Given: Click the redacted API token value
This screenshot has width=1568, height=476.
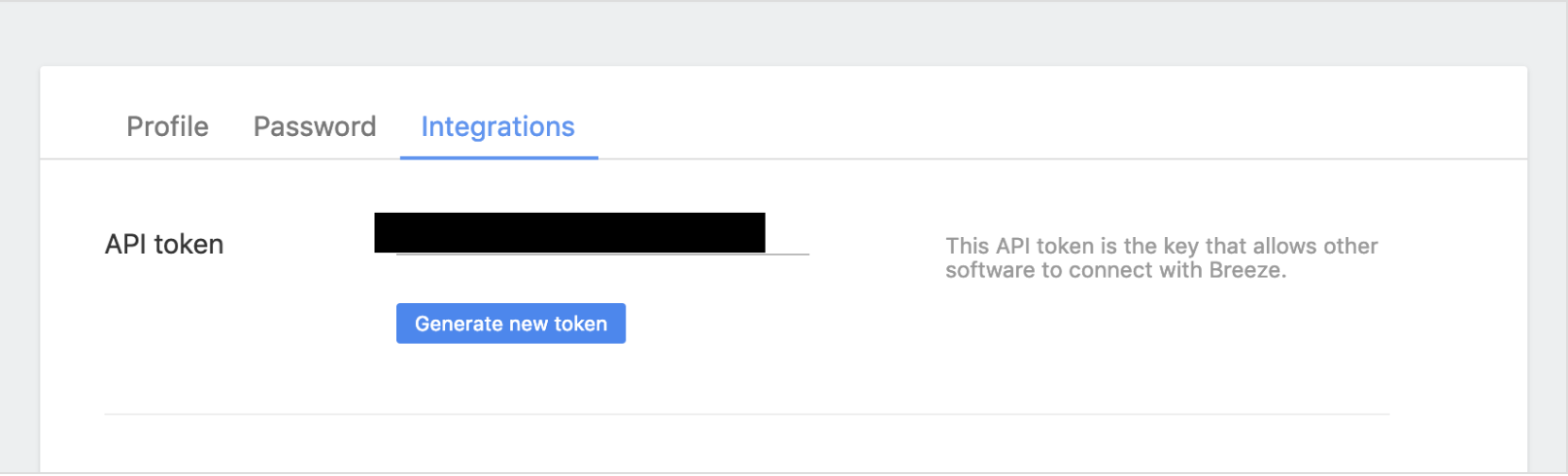Looking at the screenshot, I should (x=569, y=233).
